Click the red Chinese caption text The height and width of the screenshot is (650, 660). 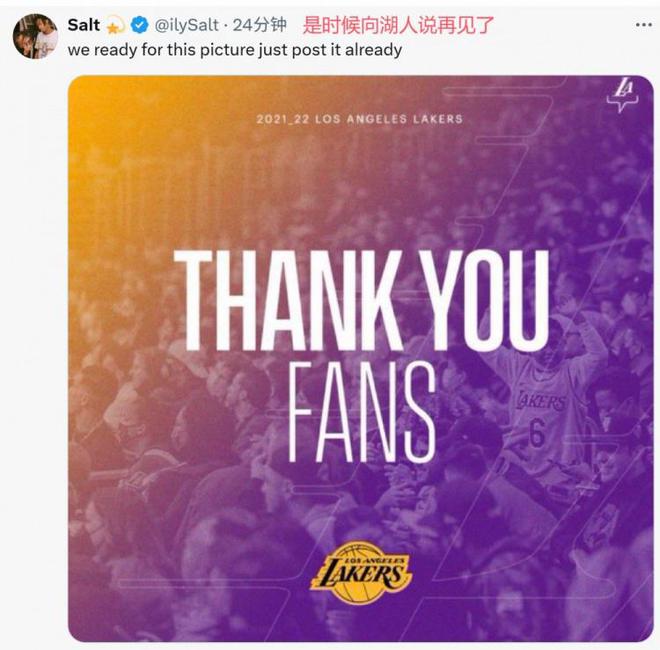(x=398, y=25)
